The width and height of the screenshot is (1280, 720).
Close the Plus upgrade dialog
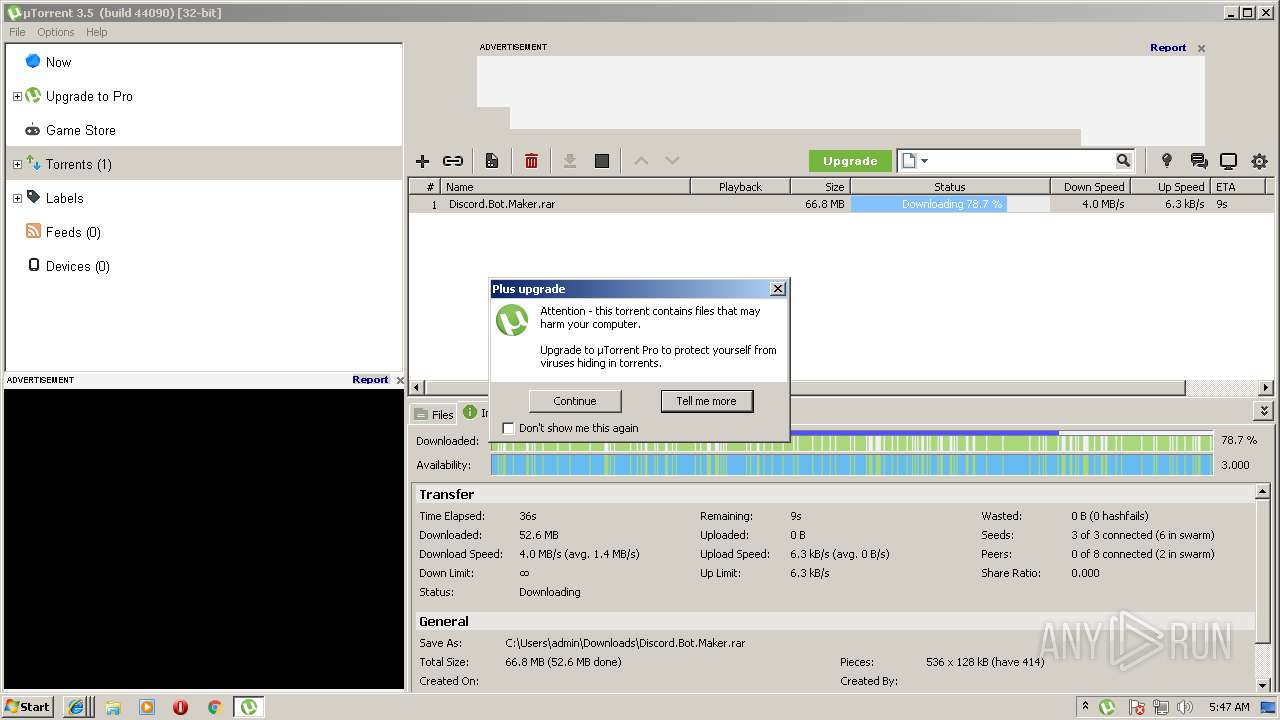777,289
